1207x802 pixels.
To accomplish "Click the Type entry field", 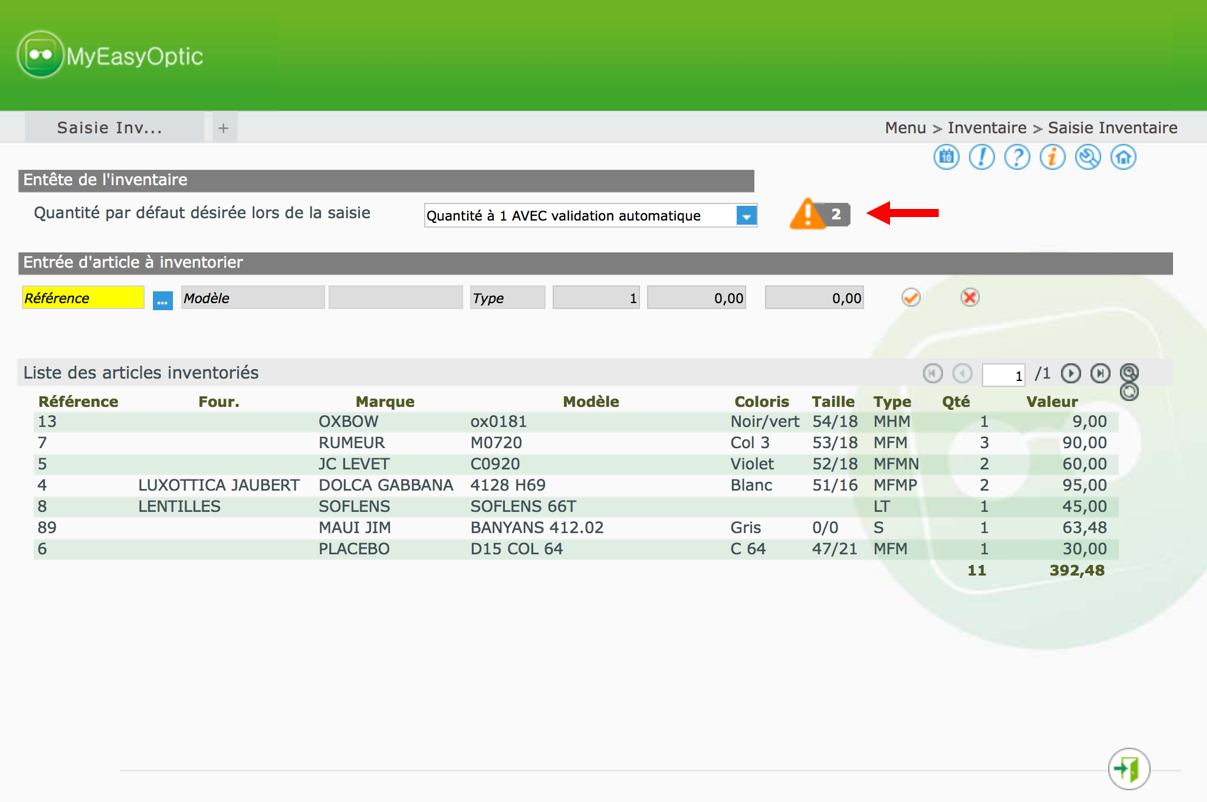I will 508,298.
